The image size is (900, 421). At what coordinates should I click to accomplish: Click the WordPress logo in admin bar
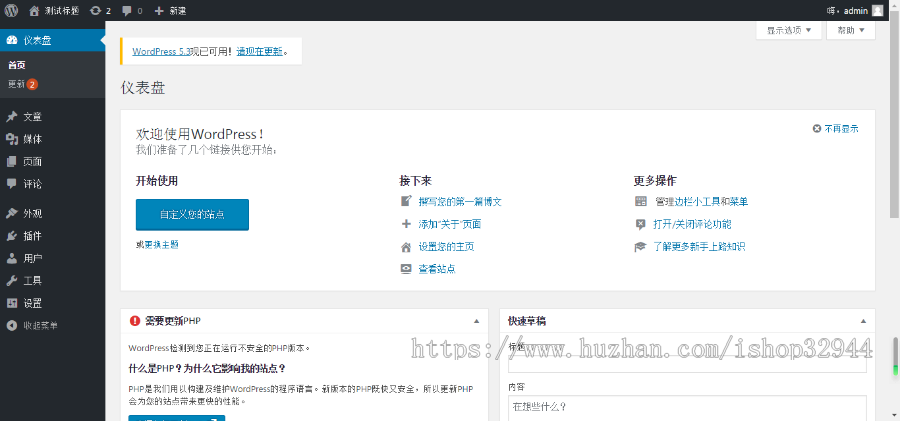pos(11,10)
